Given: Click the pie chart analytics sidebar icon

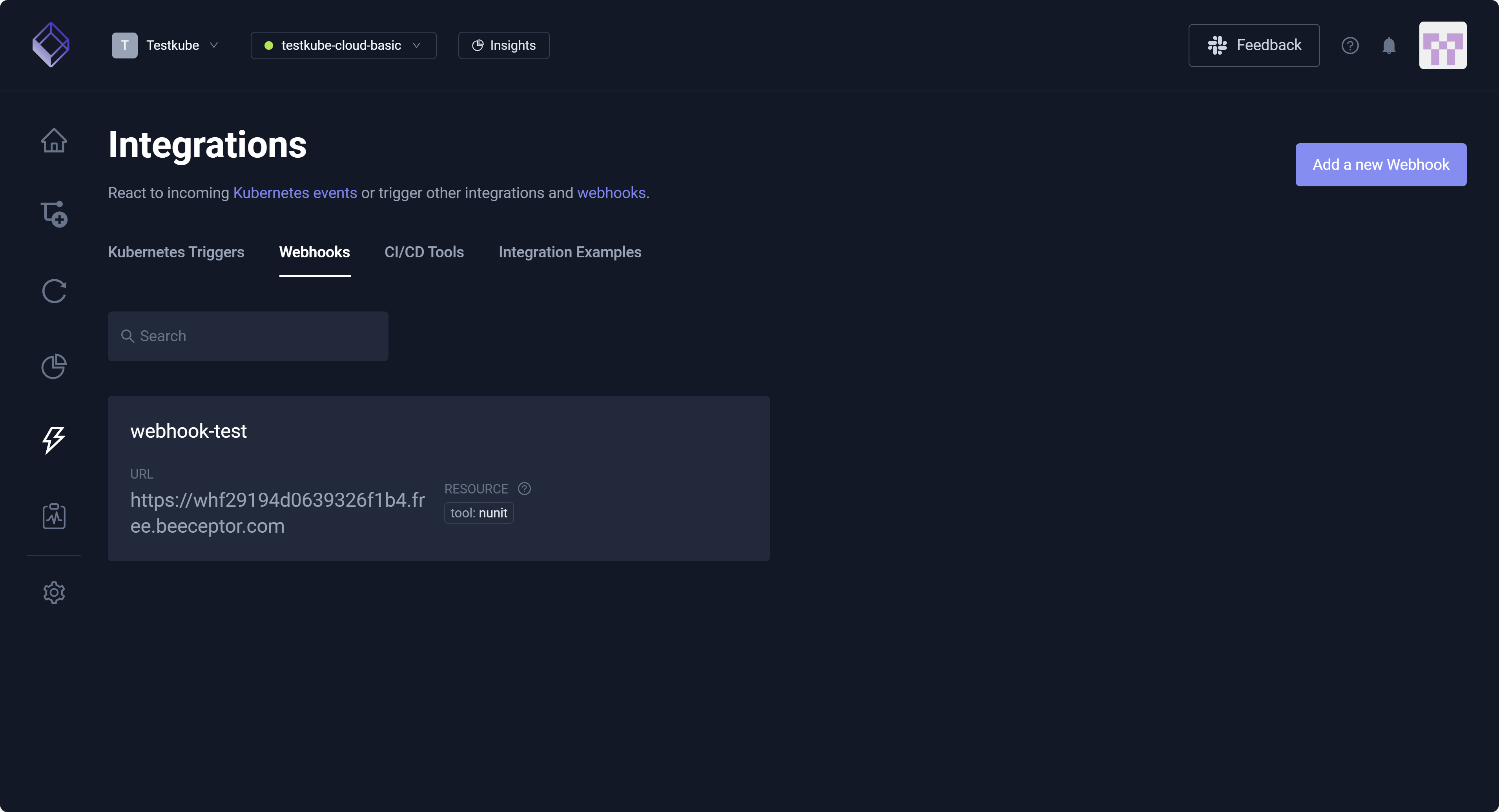Looking at the screenshot, I should [53, 366].
